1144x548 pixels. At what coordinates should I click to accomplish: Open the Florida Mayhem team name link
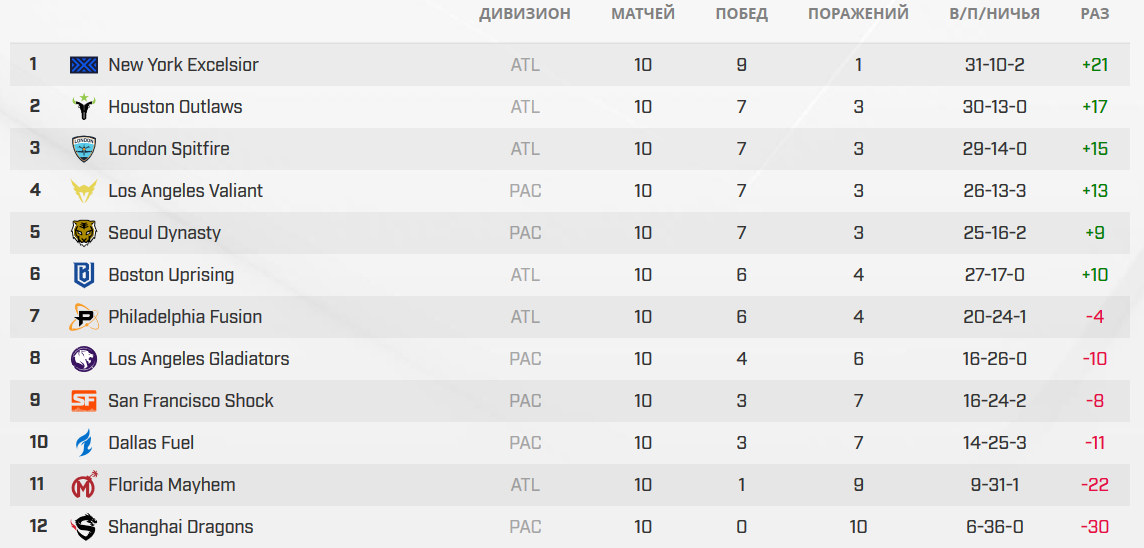(x=171, y=485)
